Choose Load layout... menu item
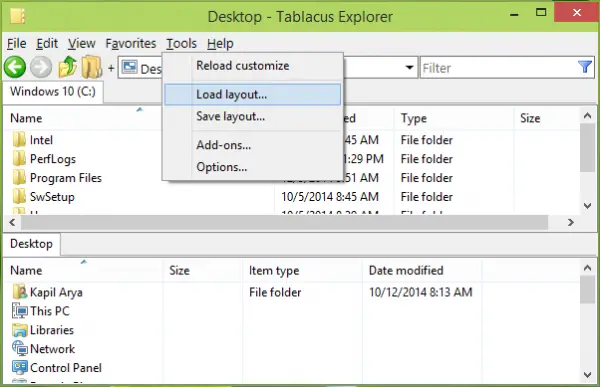This screenshot has width=600, height=387. point(253,95)
